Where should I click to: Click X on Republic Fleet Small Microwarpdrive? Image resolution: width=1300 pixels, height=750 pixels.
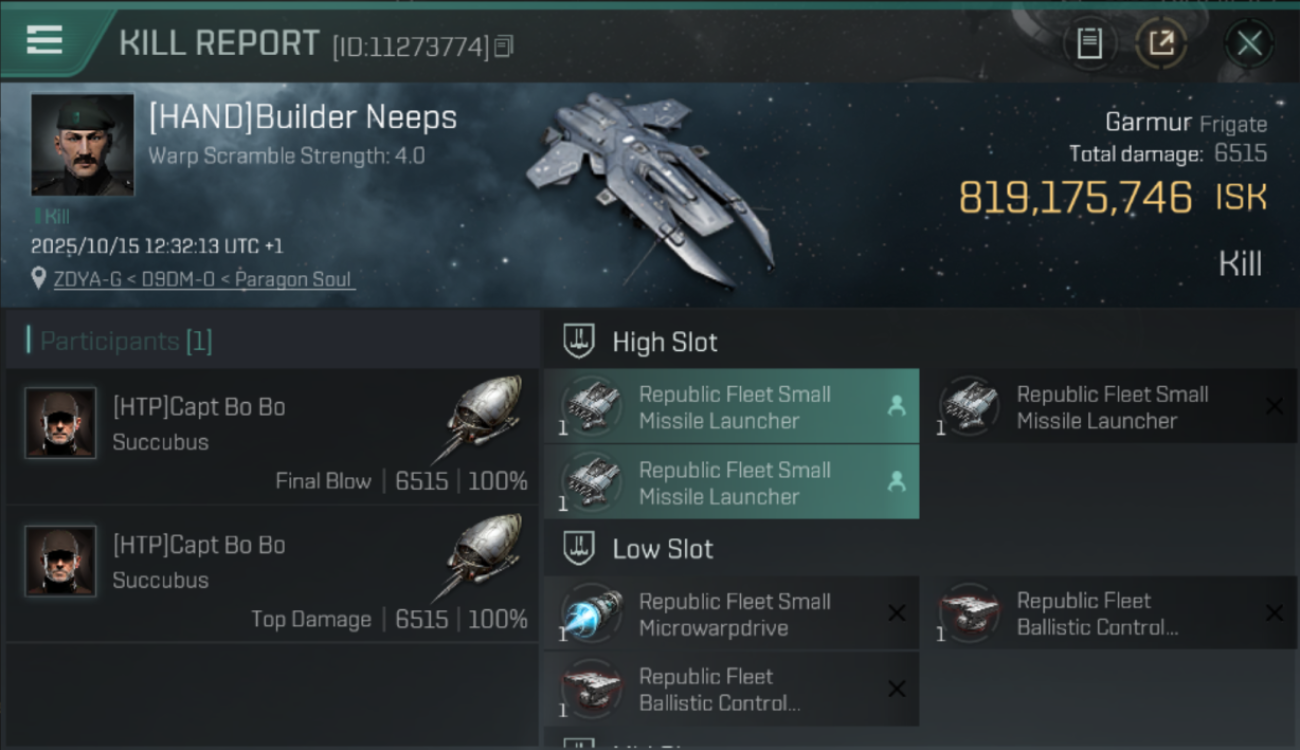(x=897, y=613)
